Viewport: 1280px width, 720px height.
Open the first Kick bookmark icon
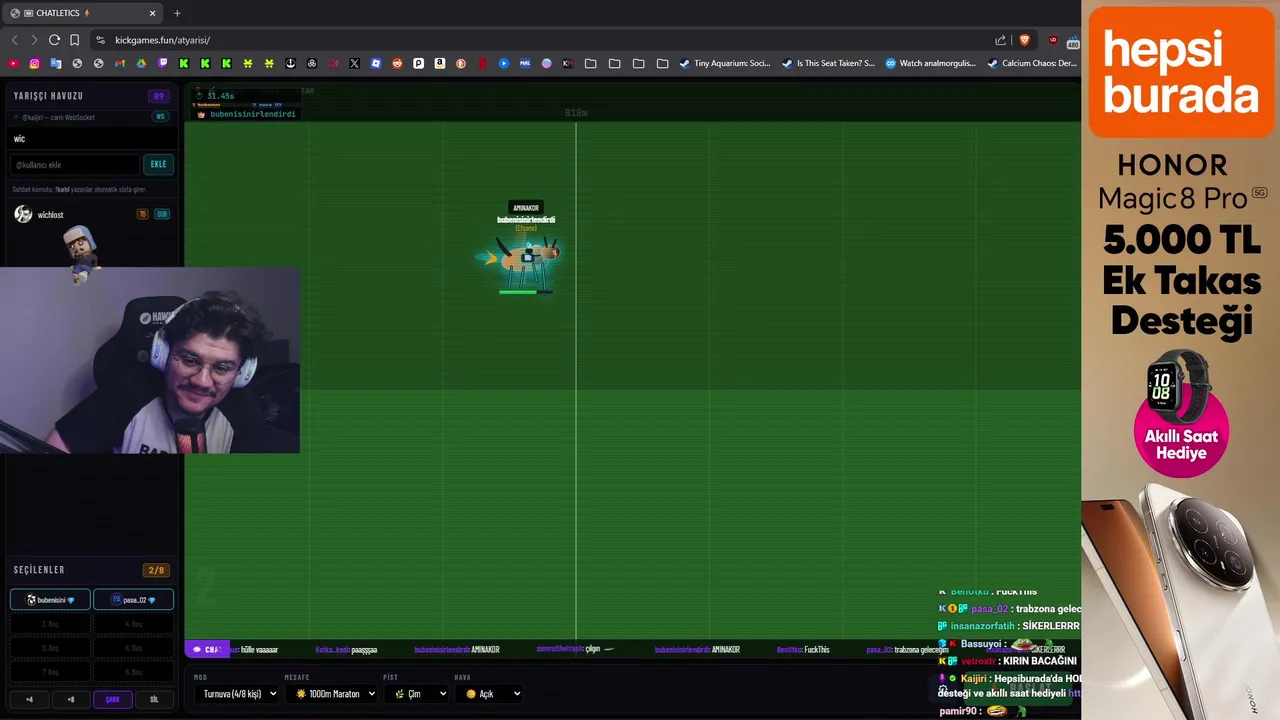pos(184,63)
